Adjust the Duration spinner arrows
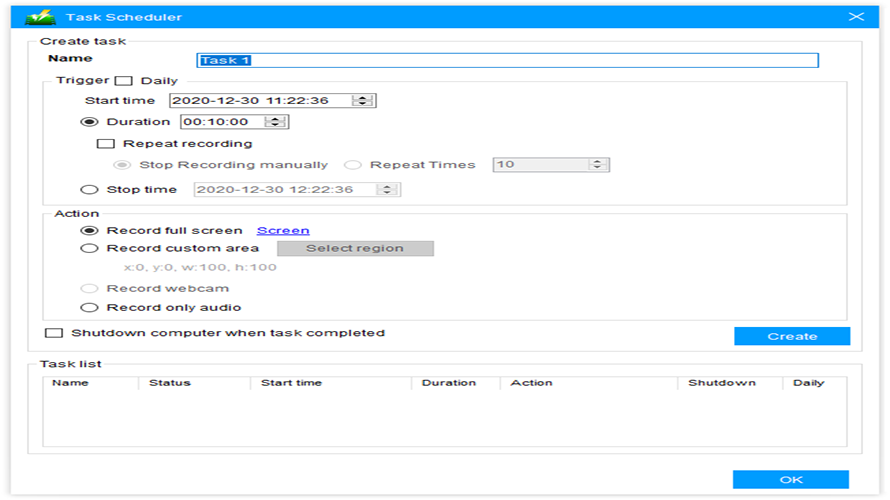Image resolution: width=890 pixels, height=500 pixels. click(x=275, y=122)
